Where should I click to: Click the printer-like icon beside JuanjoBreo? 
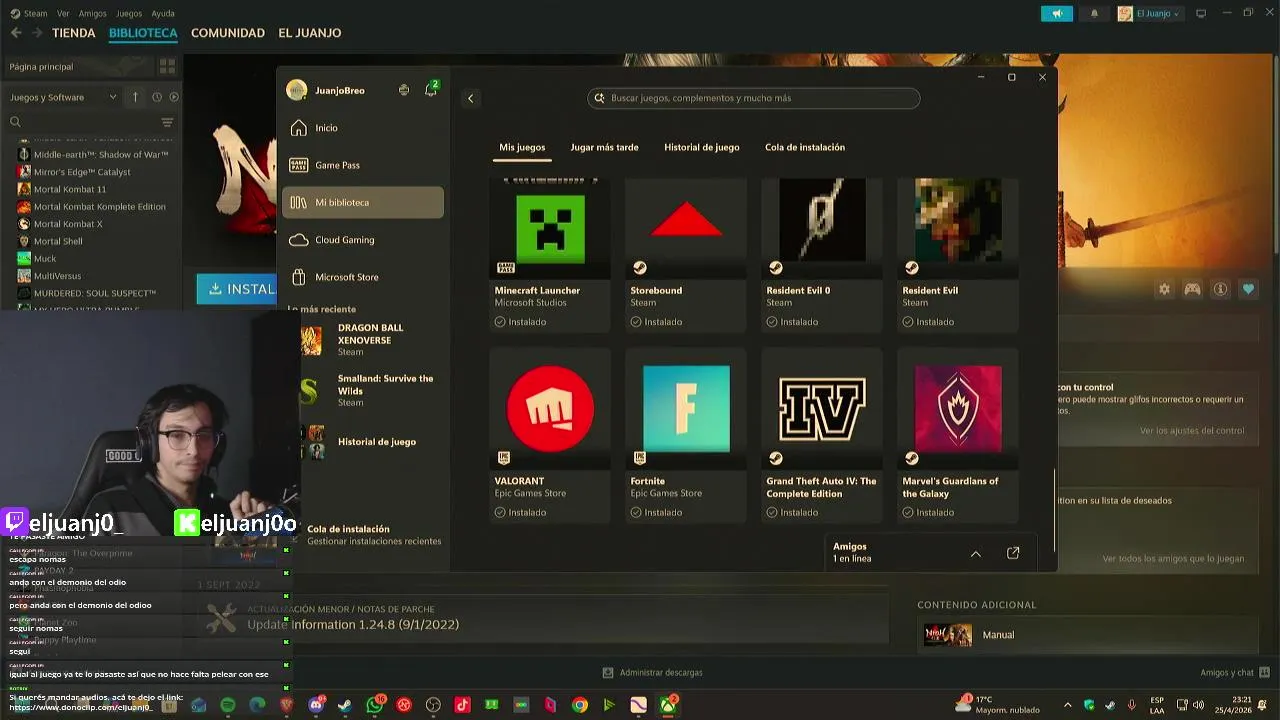pos(403,90)
